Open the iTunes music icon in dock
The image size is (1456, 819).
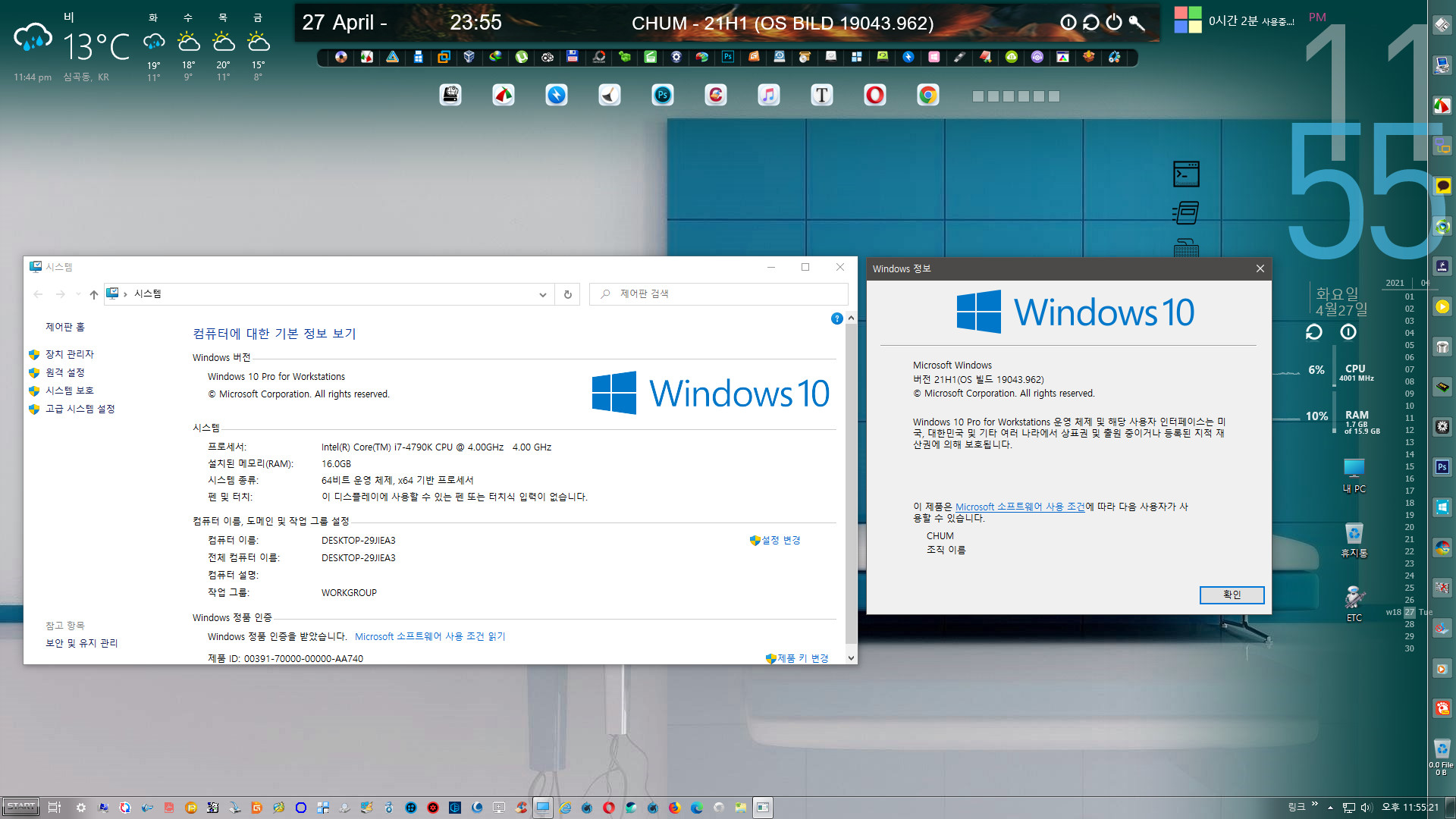coord(769,96)
